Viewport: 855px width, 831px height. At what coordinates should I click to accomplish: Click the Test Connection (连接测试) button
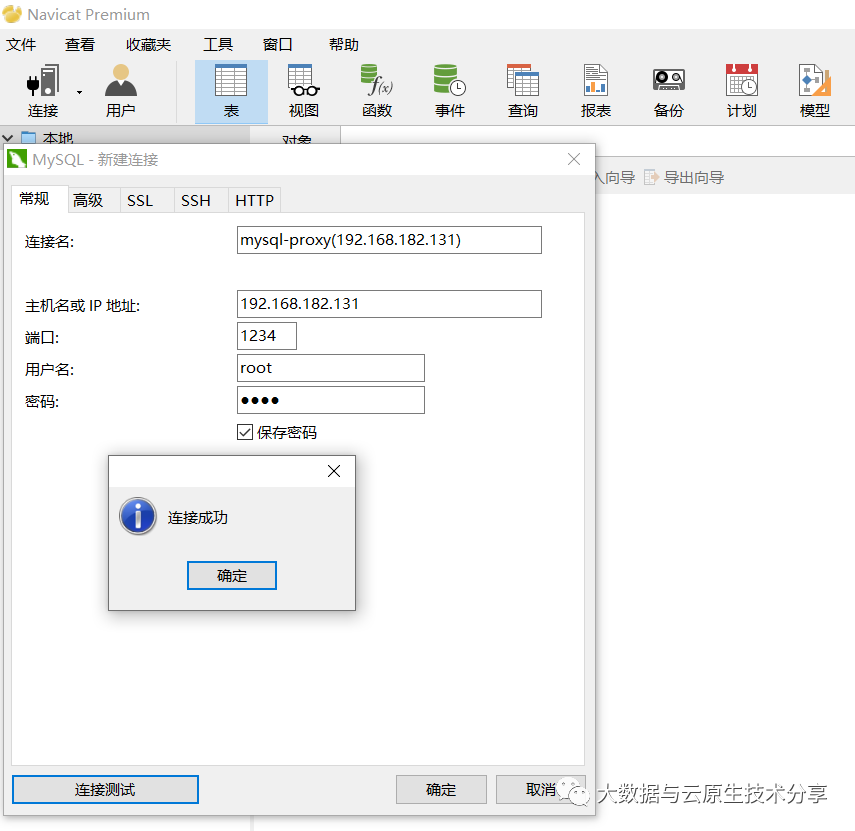(x=105, y=790)
